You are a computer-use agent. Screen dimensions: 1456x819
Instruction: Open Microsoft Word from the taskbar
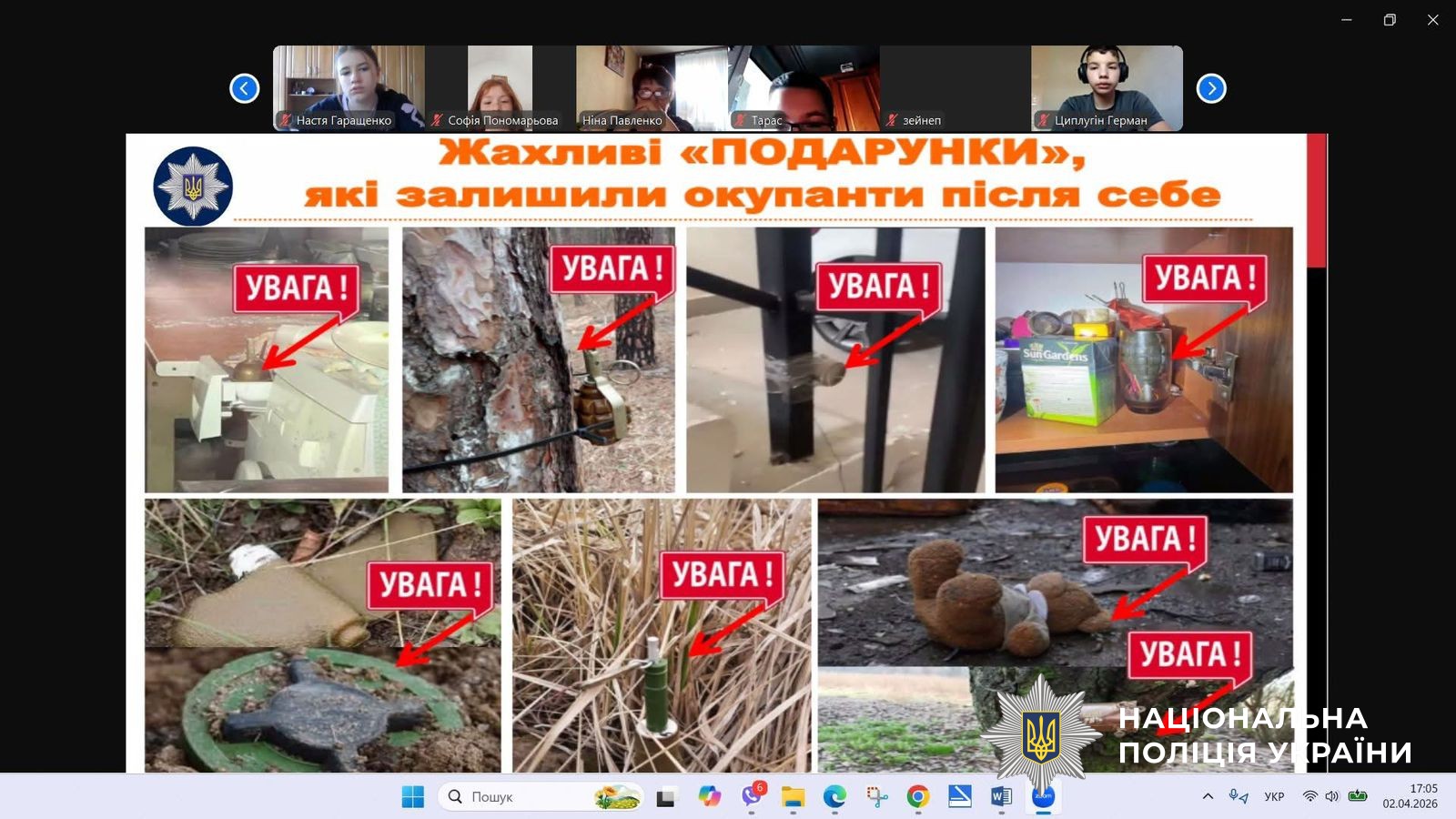click(1001, 797)
